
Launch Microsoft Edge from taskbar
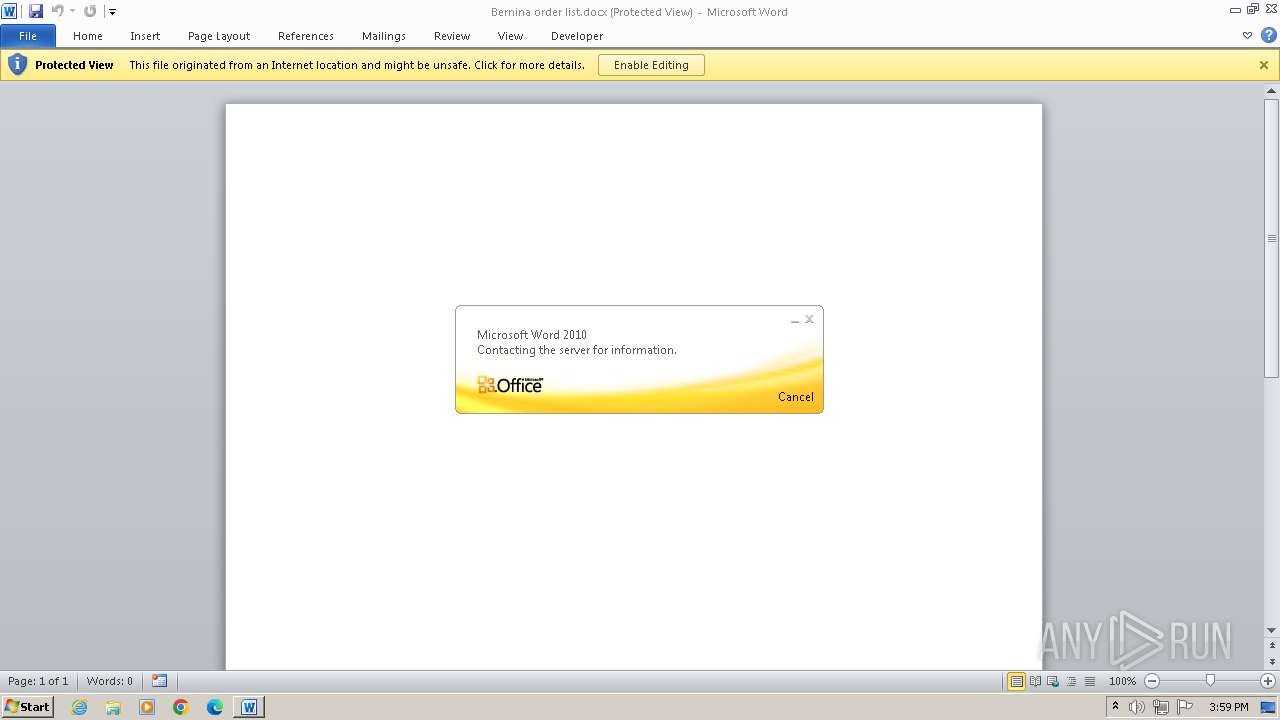pos(215,707)
